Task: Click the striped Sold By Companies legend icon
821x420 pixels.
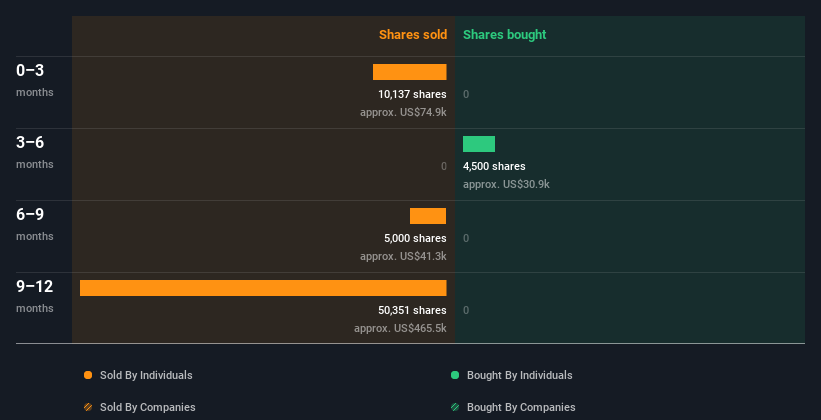Action: [x=88, y=407]
